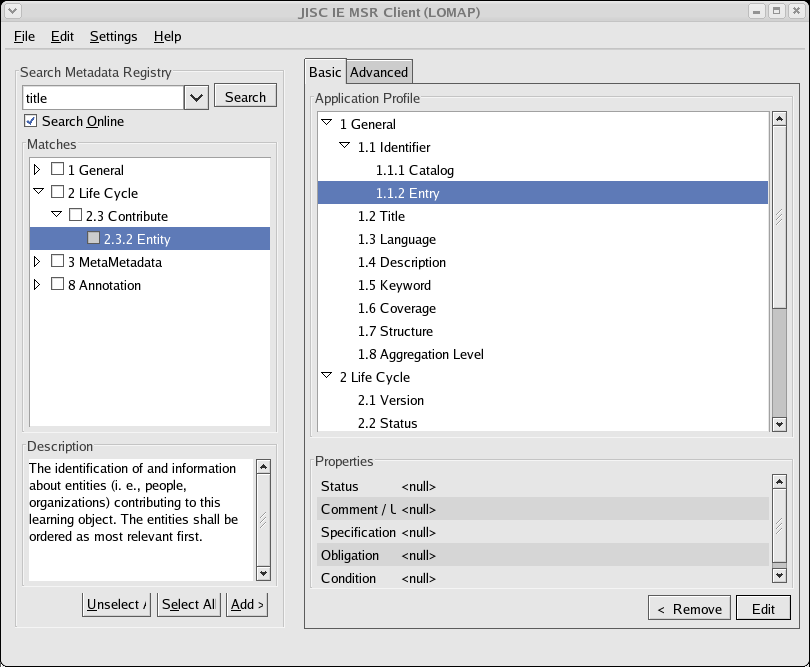Open the Edit menu
This screenshot has height=667, width=810.
[62, 37]
